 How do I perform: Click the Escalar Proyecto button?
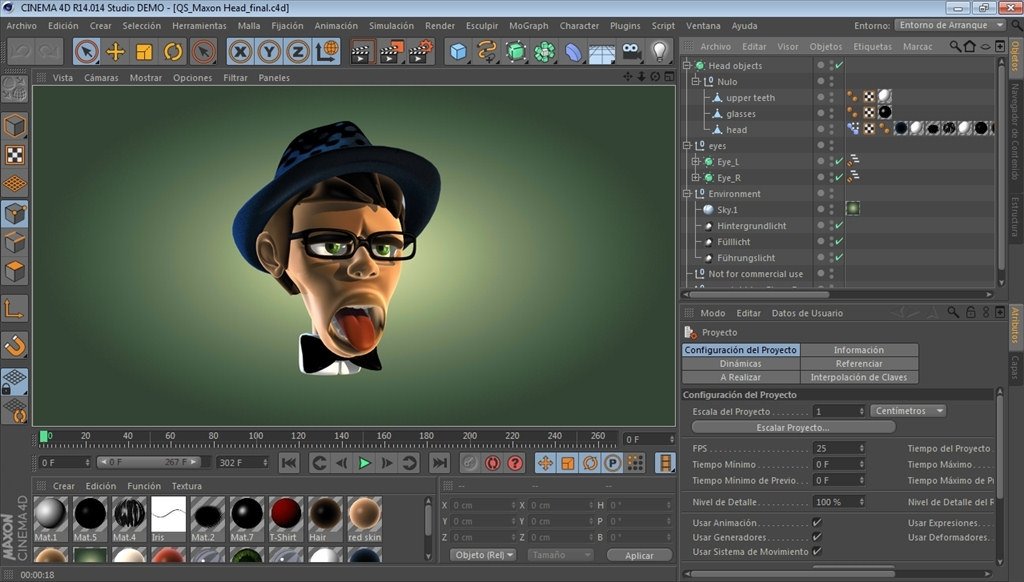pyautogui.click(x=793, y=427)
